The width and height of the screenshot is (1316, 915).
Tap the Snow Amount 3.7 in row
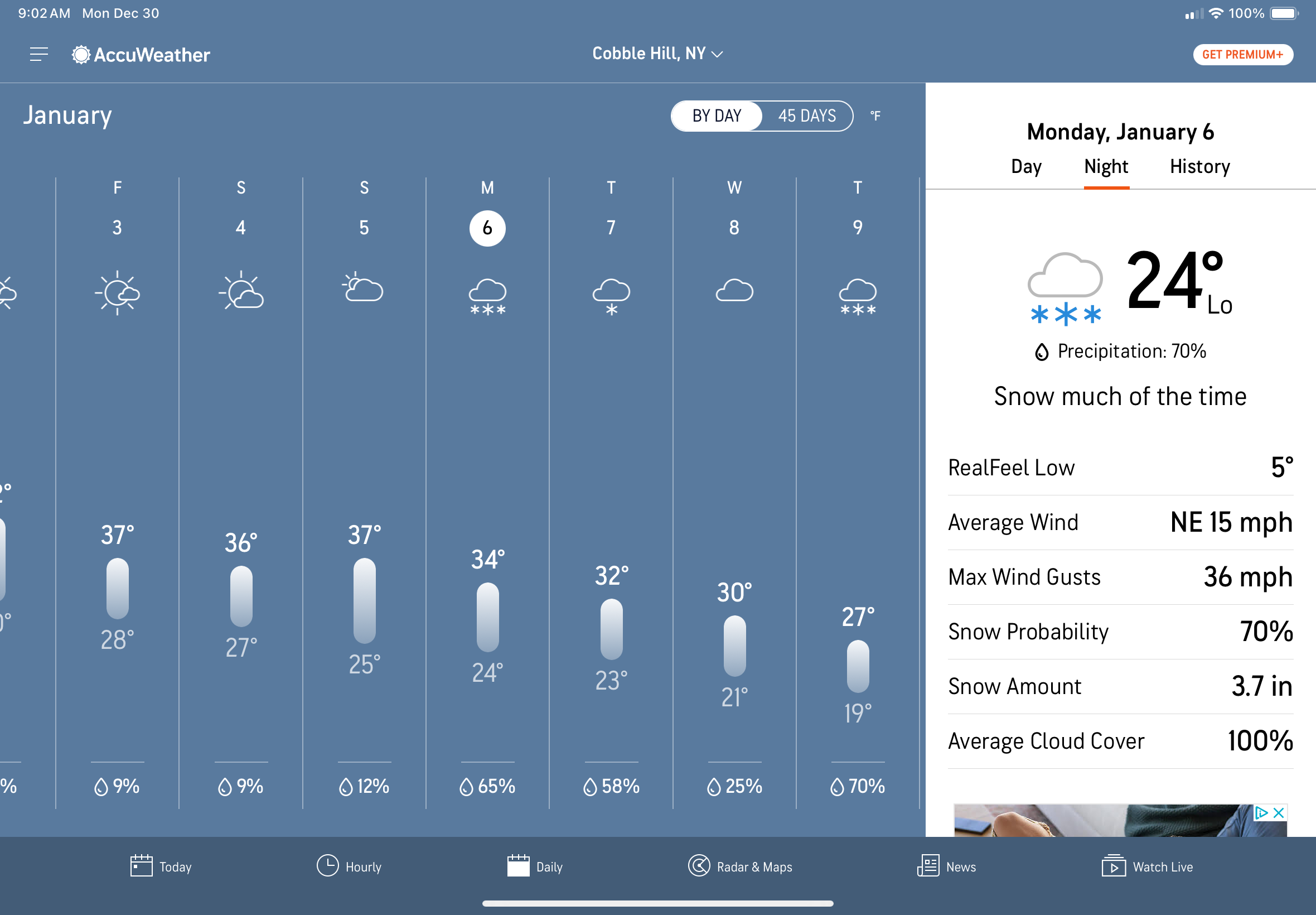(x=1120, y=686)
